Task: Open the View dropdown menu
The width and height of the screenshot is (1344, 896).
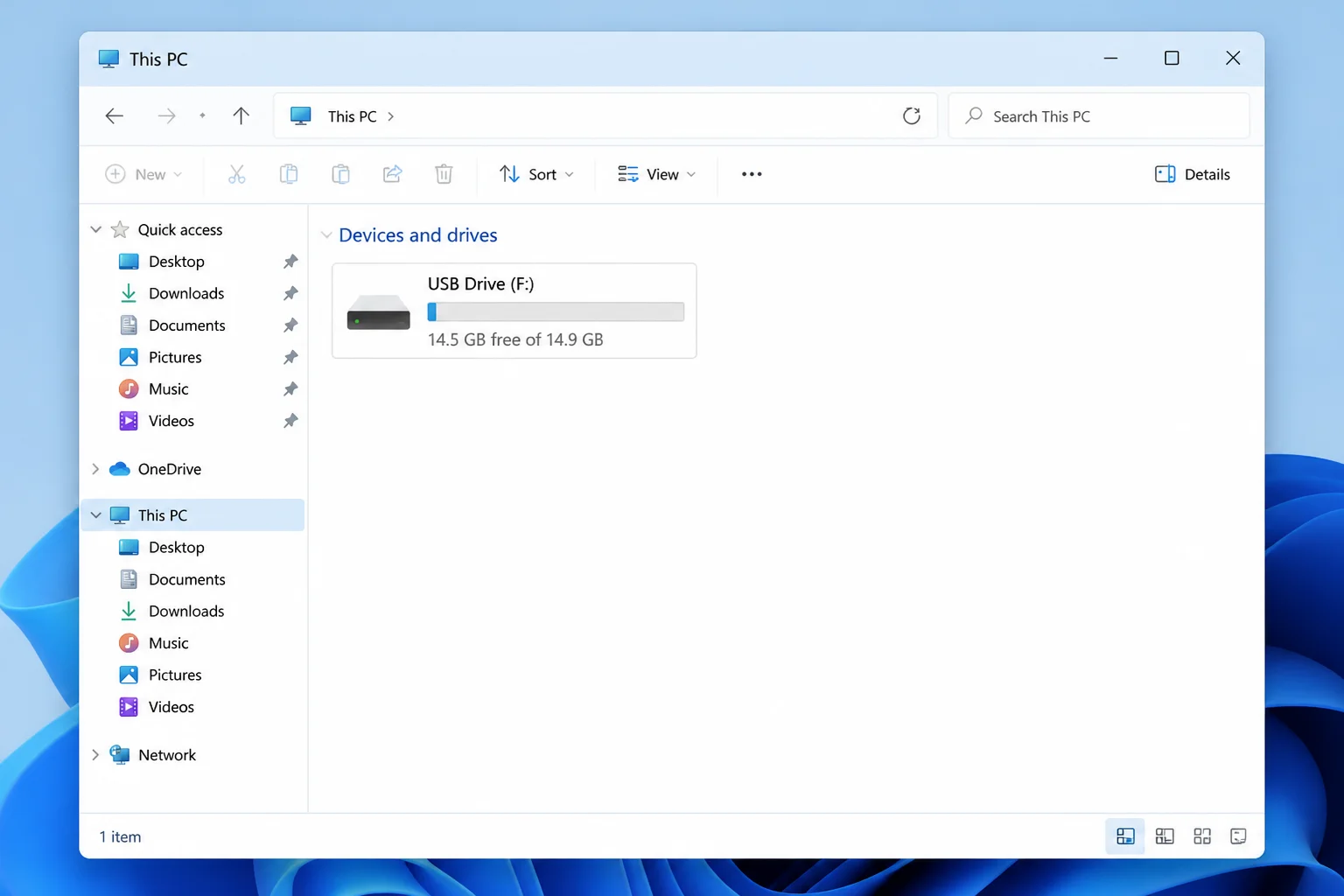Action: (656, 174)
